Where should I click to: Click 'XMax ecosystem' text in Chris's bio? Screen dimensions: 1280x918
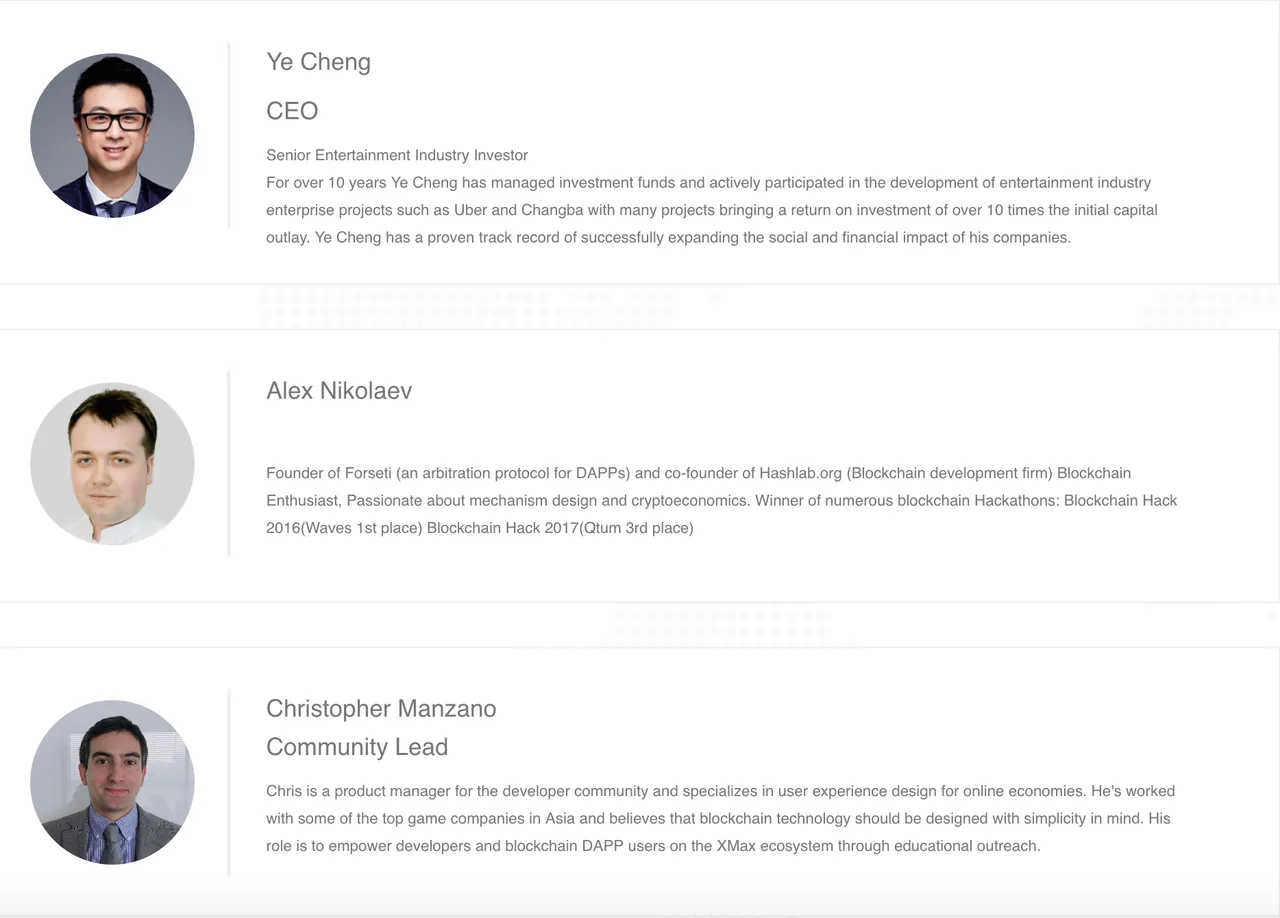[x=768, y=846]
